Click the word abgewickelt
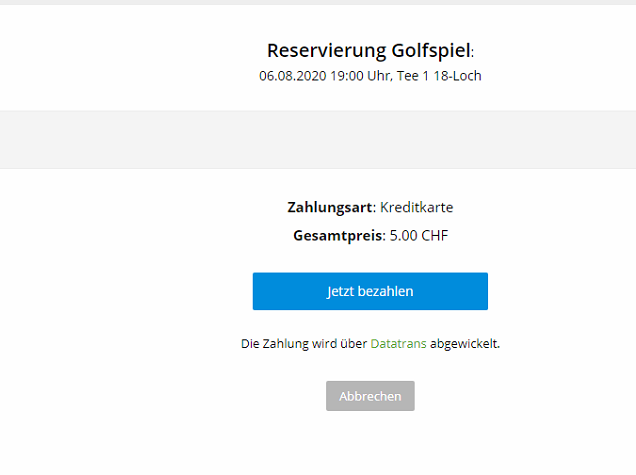 point(464,343)
